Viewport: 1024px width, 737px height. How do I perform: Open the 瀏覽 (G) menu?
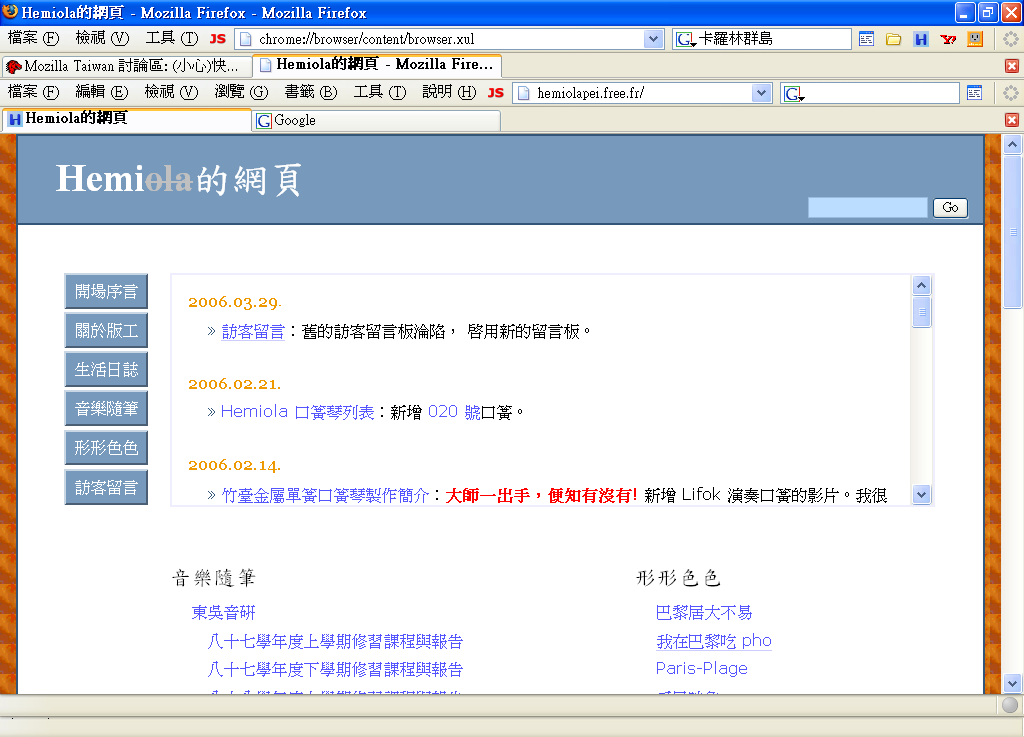[241, 92]
